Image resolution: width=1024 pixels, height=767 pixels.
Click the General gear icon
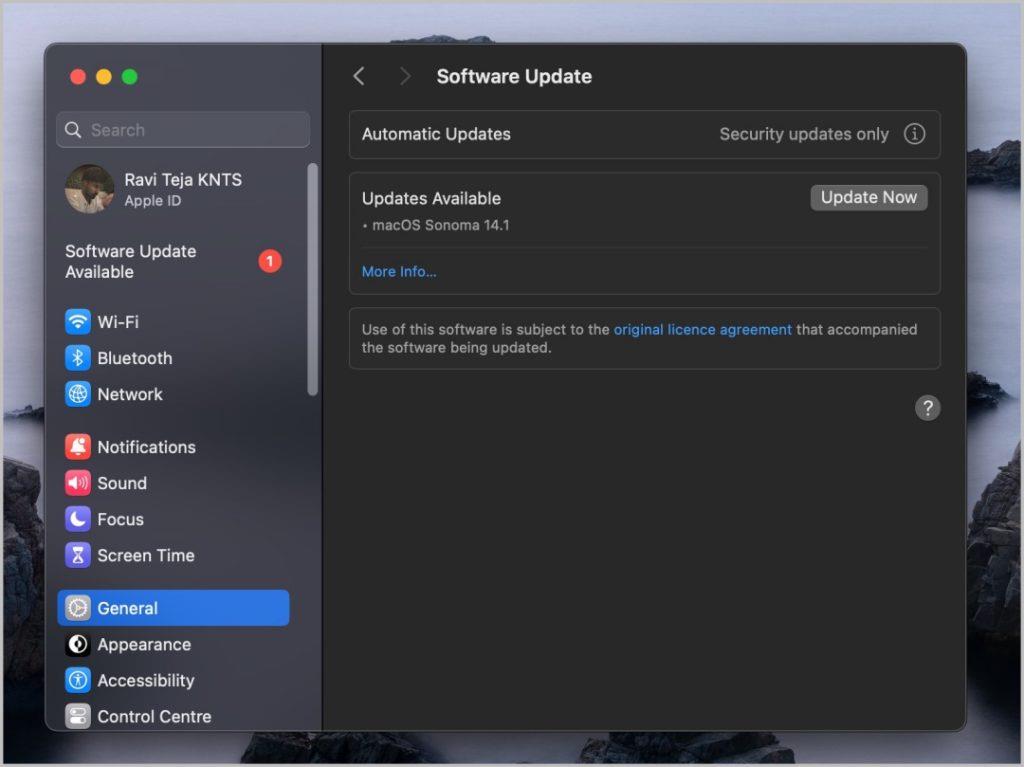tap(78, 608)
